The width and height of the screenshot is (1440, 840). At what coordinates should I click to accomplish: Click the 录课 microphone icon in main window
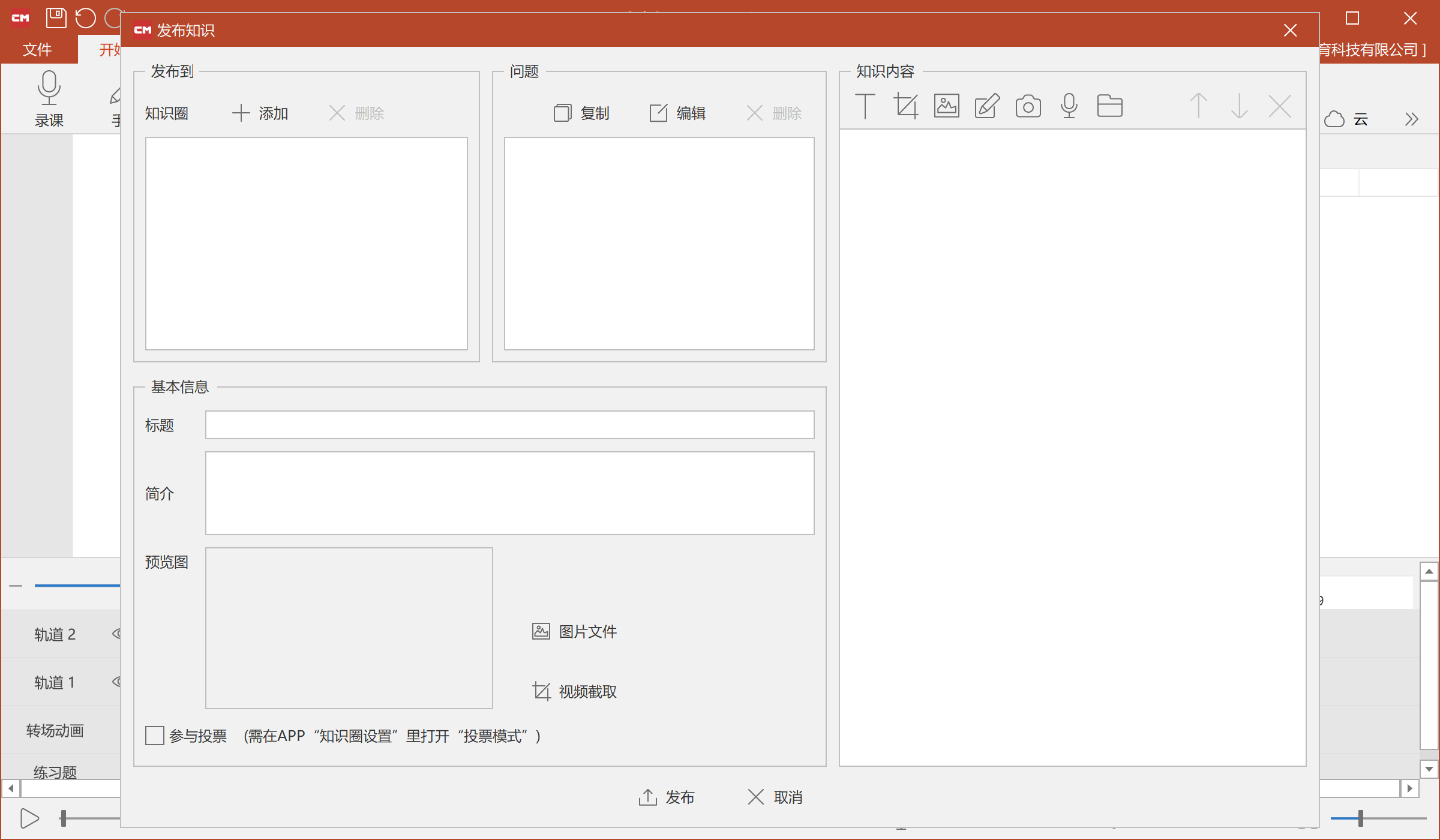[49, 87]
